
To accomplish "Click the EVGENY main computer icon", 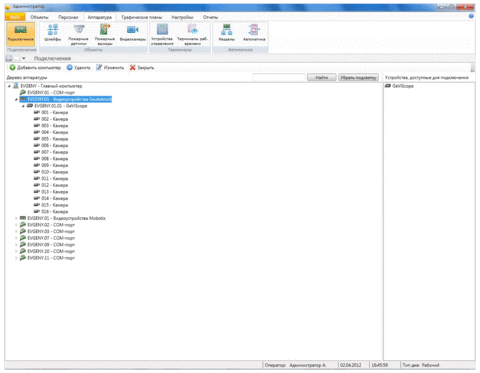I will (x=16, y=86).
